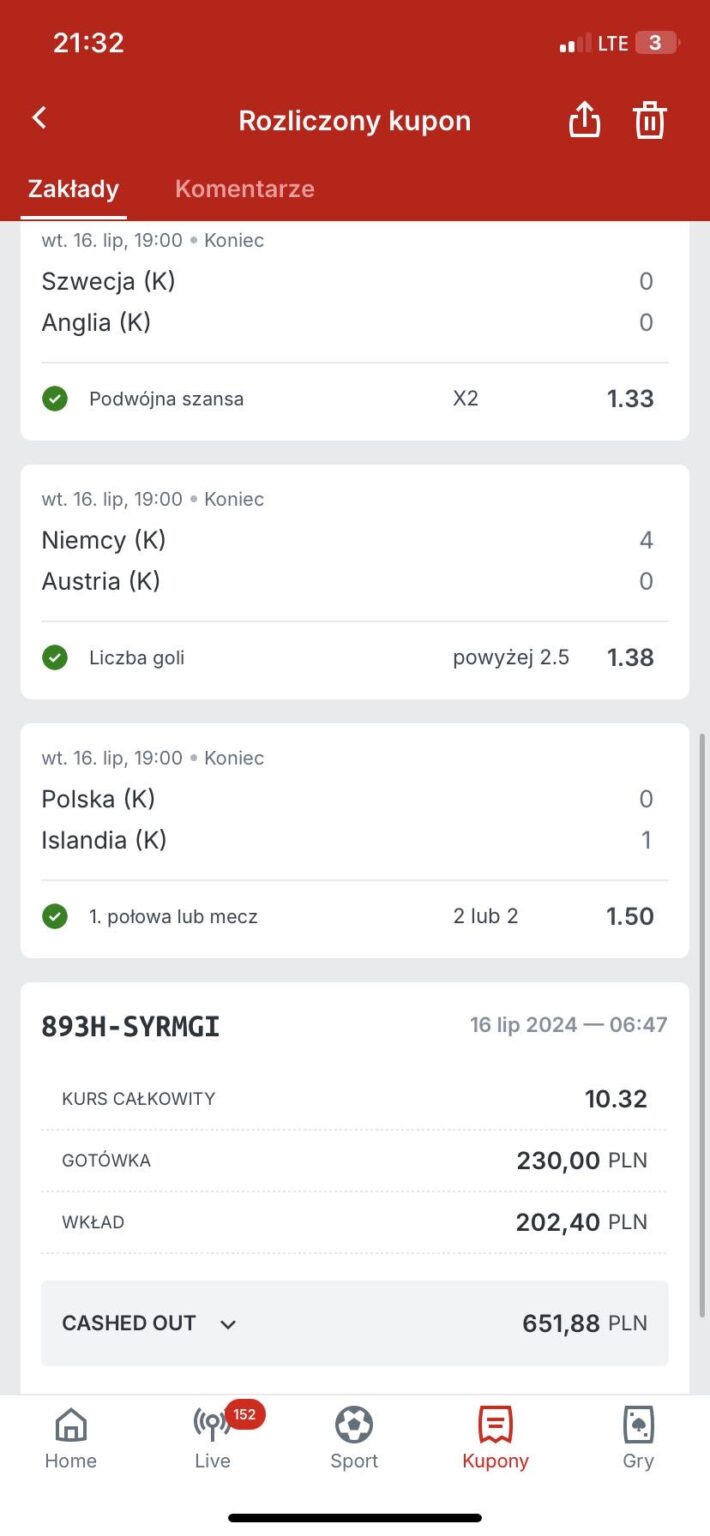Tap green check beside Podwójna szansa
The width and height of the screenshot is (710, 1536).
click(x=55, y=399)
